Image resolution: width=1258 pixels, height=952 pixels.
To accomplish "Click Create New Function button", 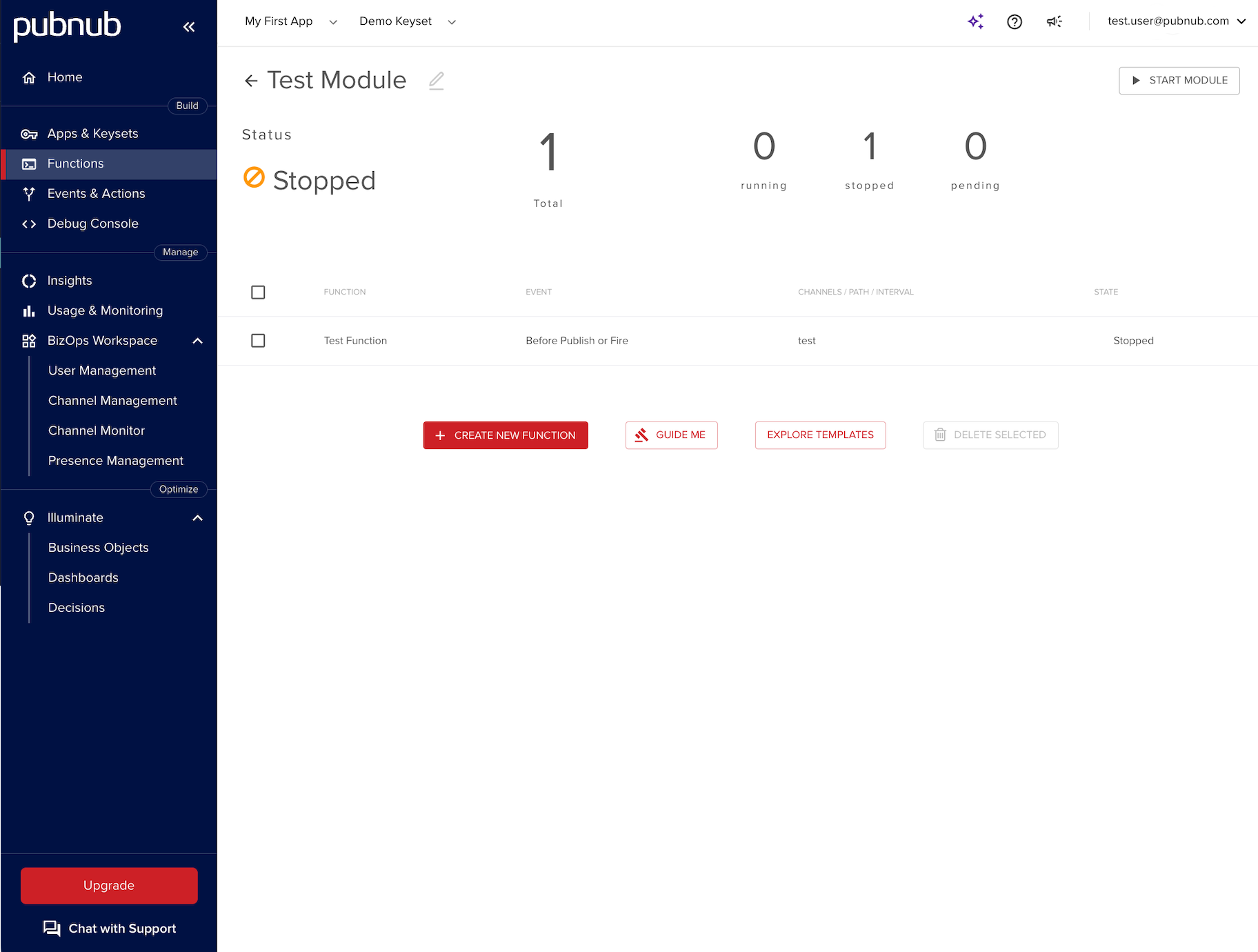I will [x=505, y=435].
